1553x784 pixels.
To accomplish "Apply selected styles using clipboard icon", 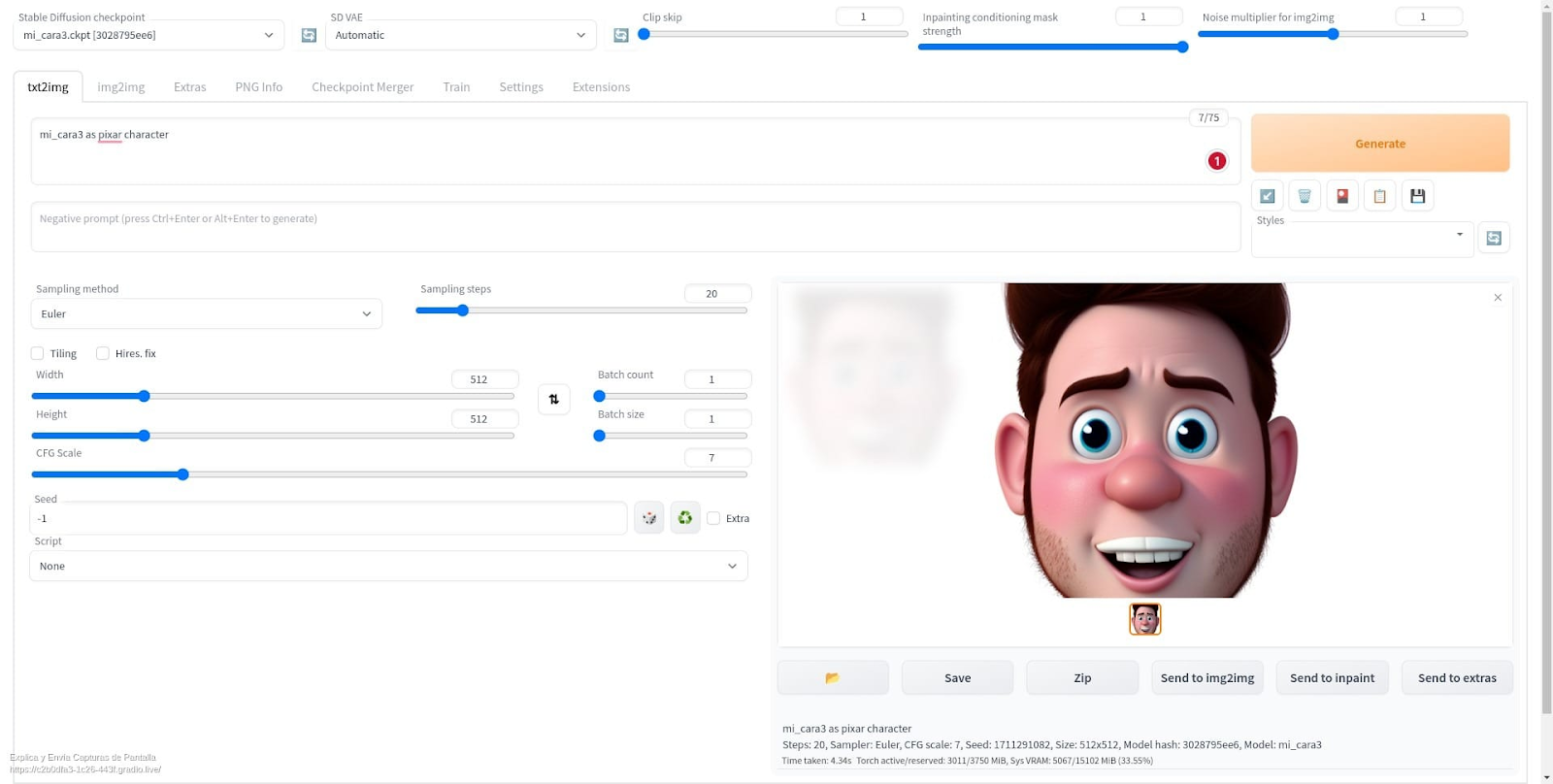I will click(1379, 196).
